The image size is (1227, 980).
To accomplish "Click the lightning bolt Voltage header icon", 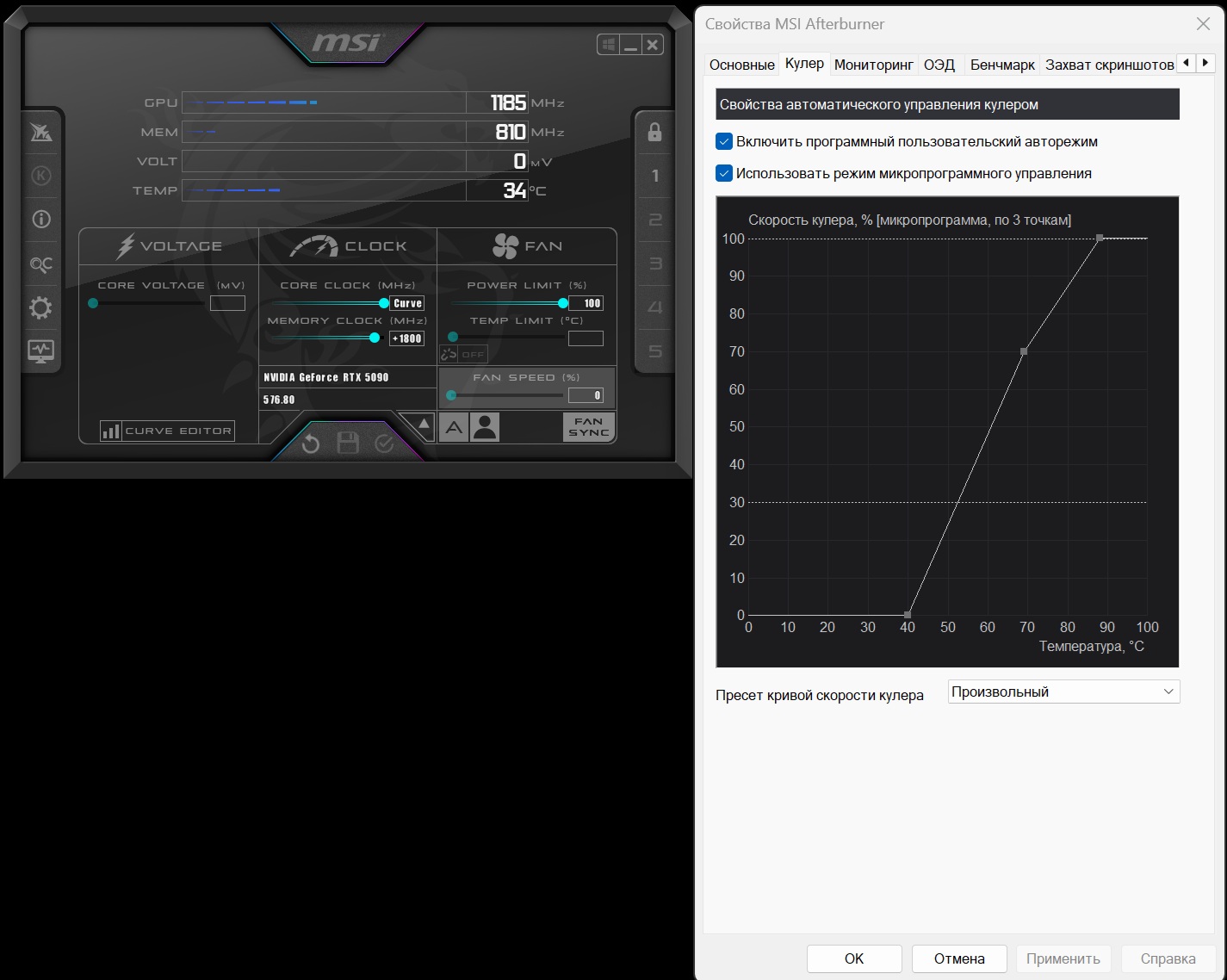I will (x=126, y=246).
